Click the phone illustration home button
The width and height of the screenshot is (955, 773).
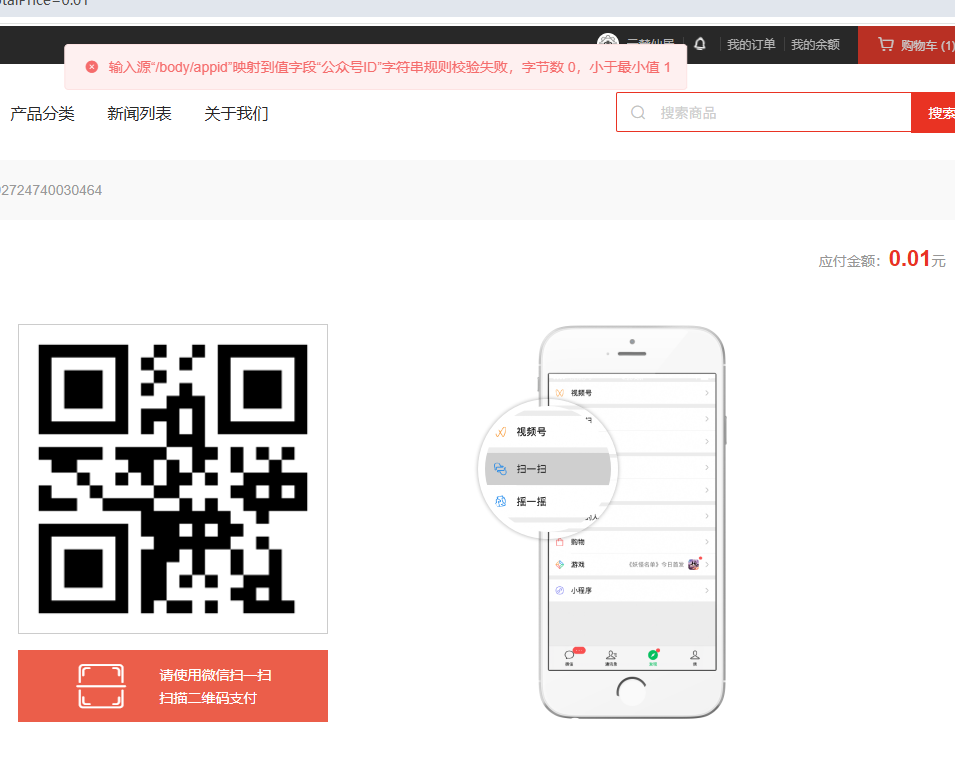tap(632, 691)
